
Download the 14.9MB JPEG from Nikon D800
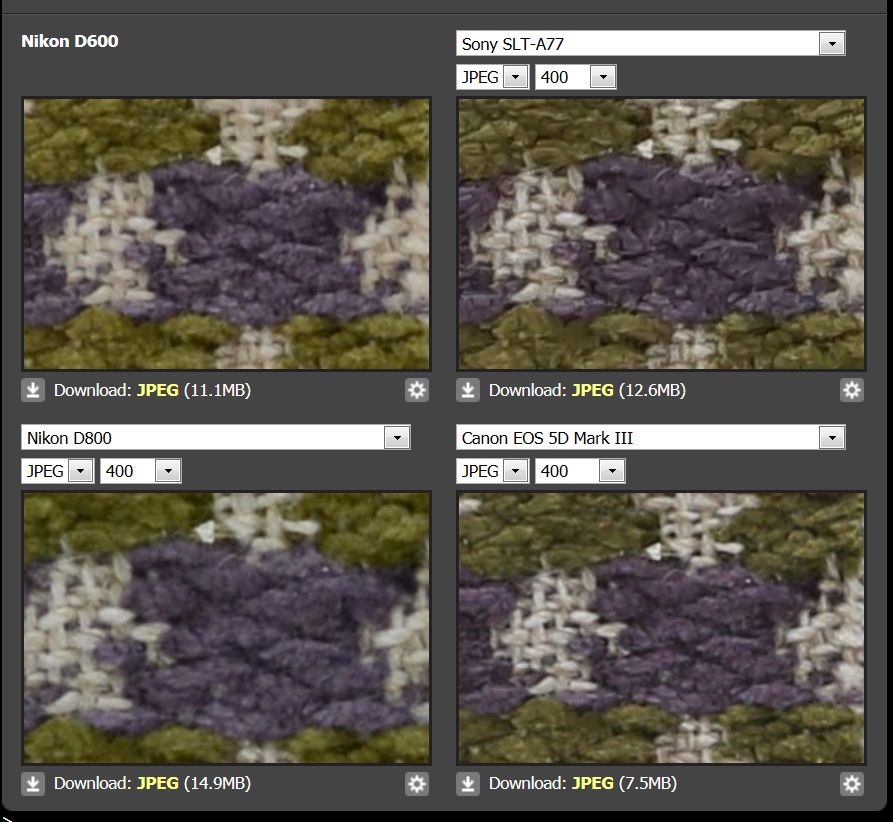158,784
